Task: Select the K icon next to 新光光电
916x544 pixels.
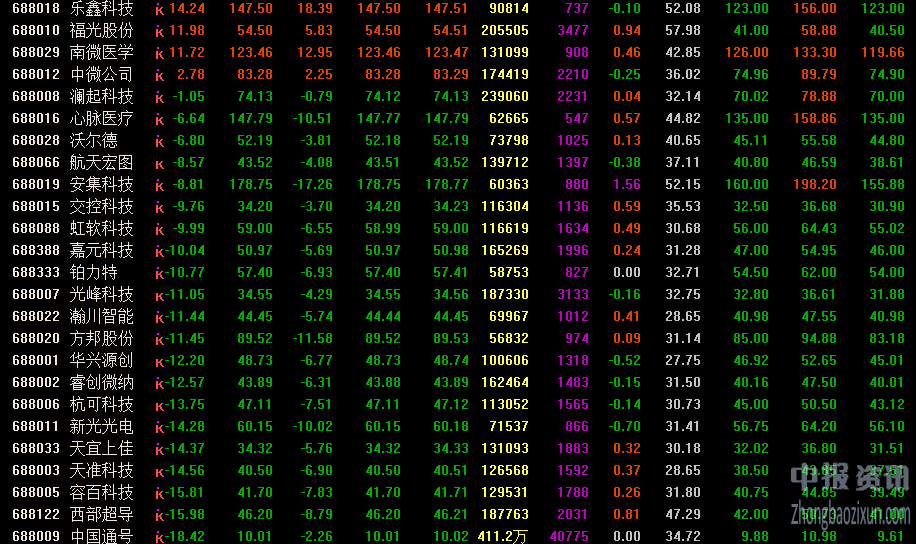Action: (x=159, y=427)
